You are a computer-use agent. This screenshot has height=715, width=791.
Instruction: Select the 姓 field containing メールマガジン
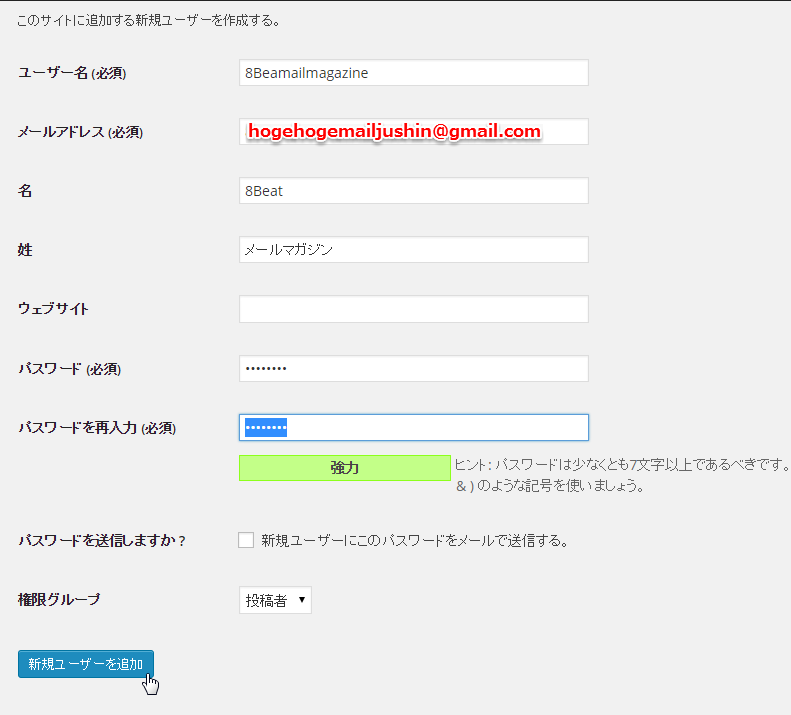[413, 250]
